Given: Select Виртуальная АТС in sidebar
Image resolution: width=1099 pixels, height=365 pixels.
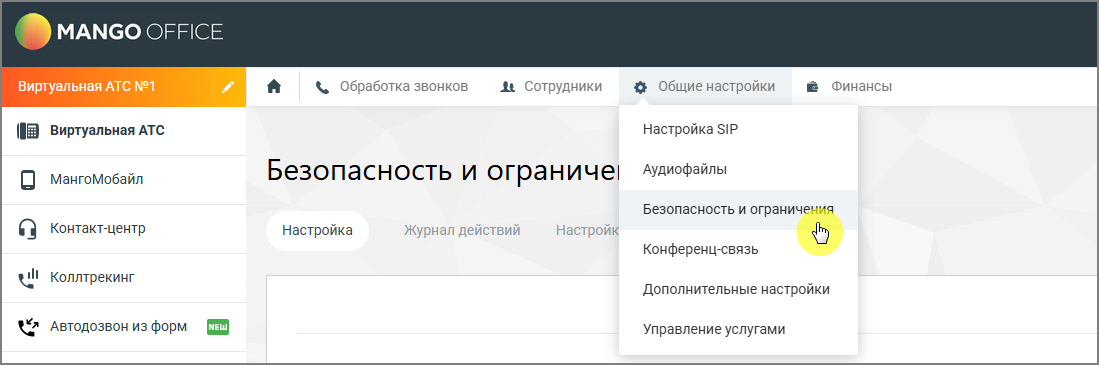Looking at the screenshot, I should click(x=123, y=131).
